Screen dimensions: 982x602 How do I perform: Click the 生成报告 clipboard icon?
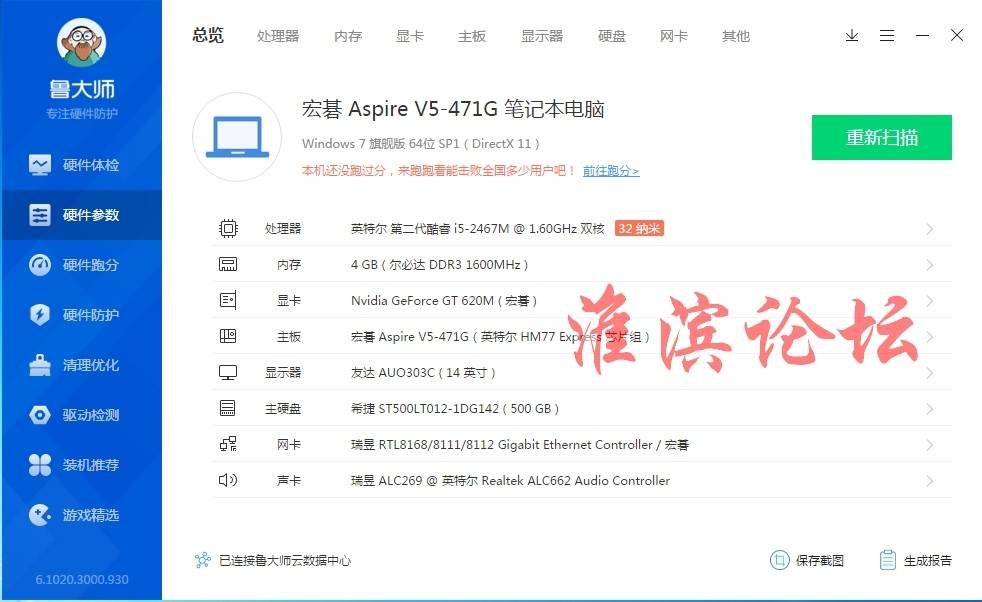click(887, 560)
